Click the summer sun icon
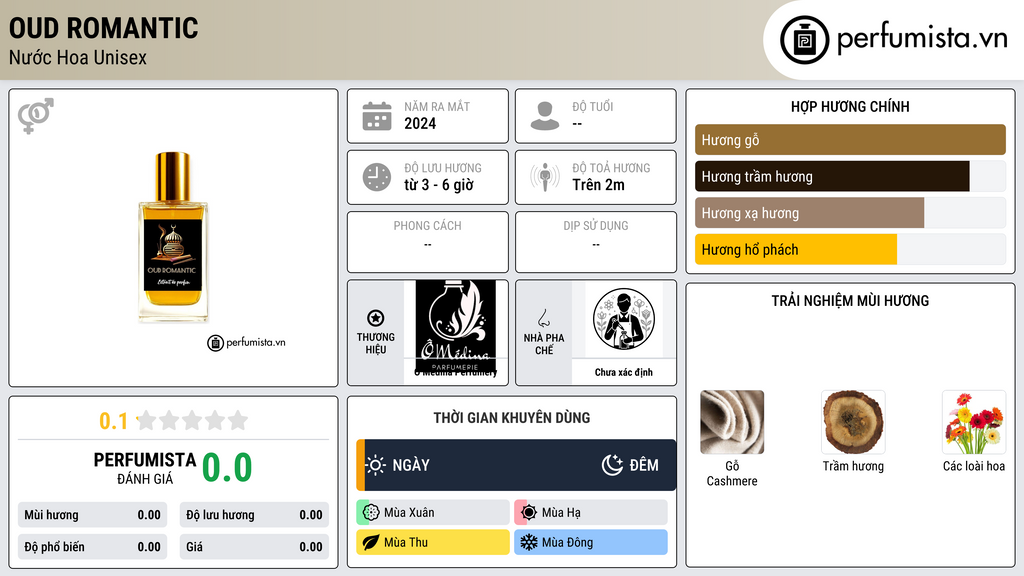Viewport: 1024px width, 576px height. (x=529, y=513)
